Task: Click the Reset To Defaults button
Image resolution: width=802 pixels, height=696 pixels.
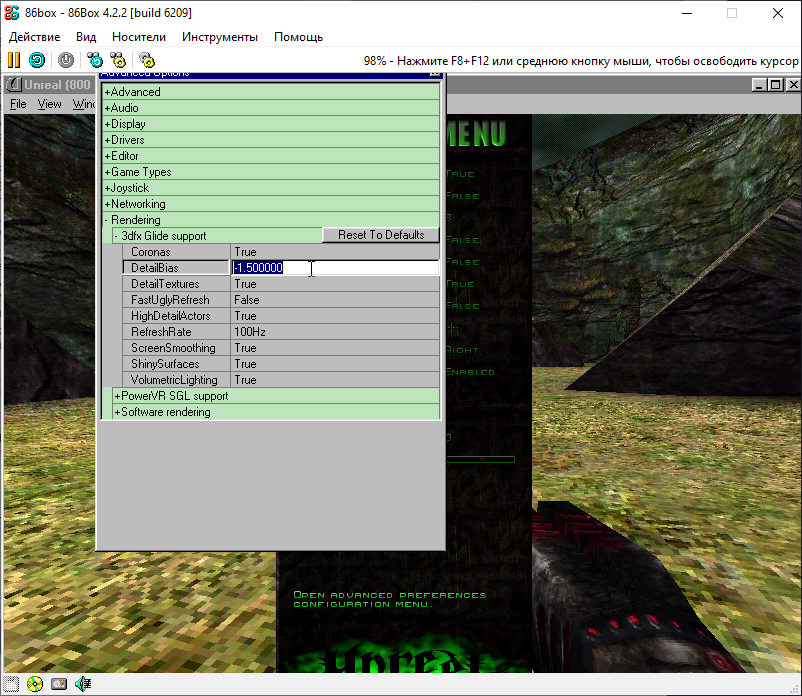Action: point(380,234)
